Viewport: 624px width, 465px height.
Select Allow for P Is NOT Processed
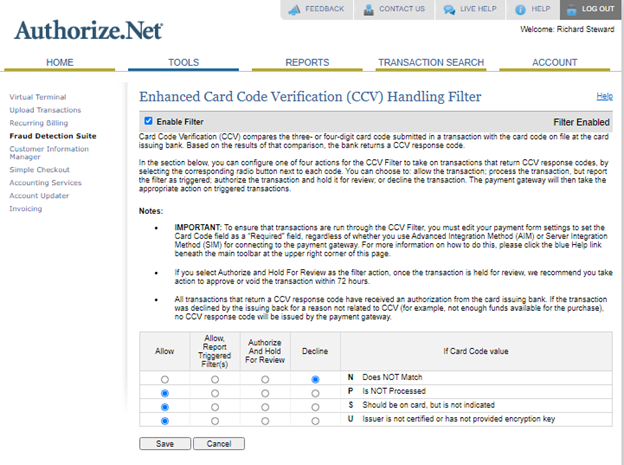click(165, 393)
